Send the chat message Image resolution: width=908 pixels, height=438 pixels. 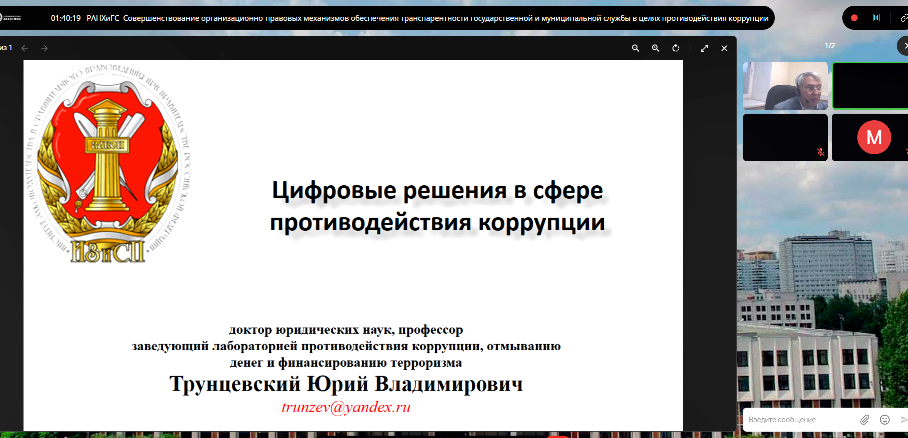point(904,419)
